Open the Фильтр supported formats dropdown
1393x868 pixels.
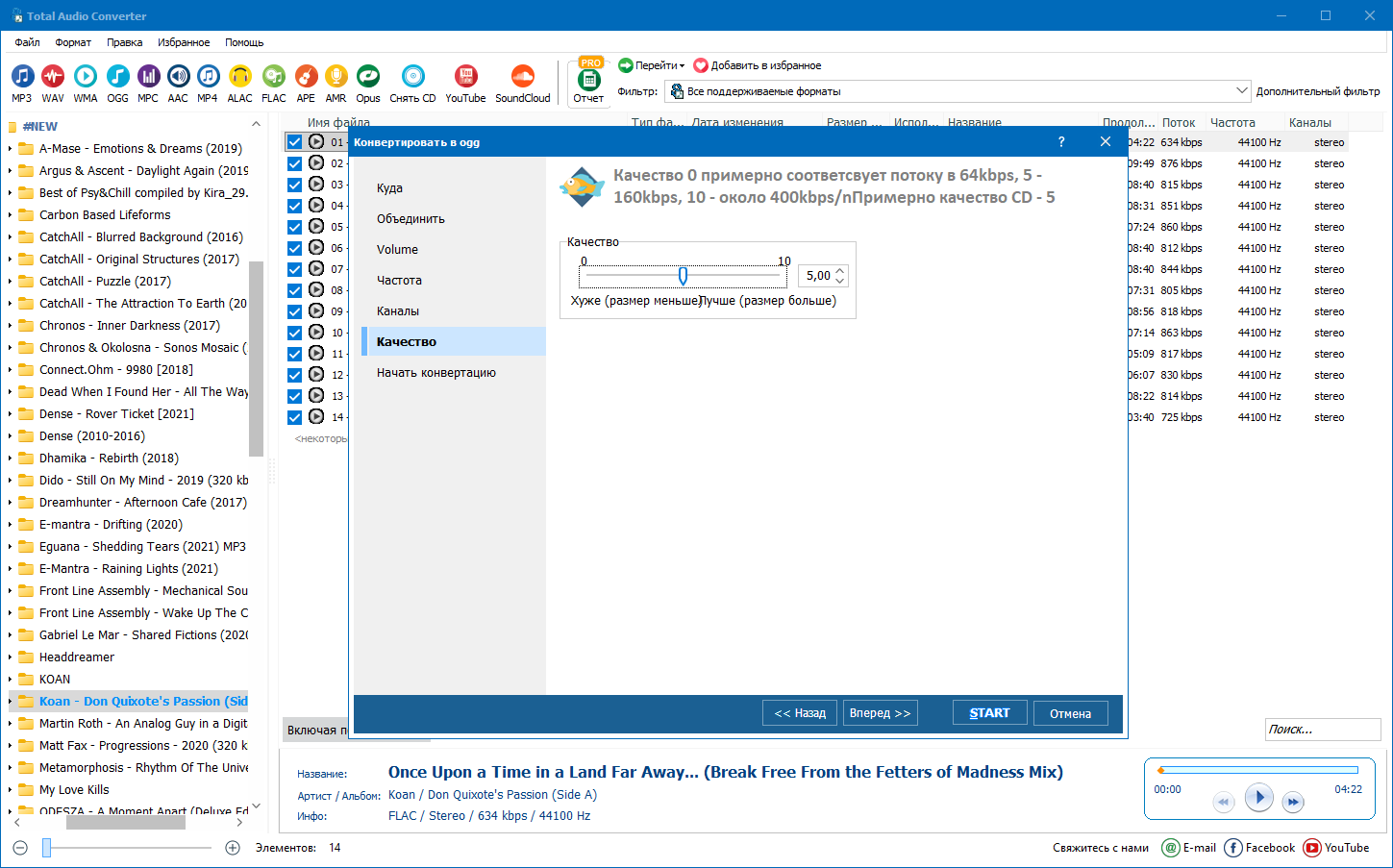click(958, 91)
